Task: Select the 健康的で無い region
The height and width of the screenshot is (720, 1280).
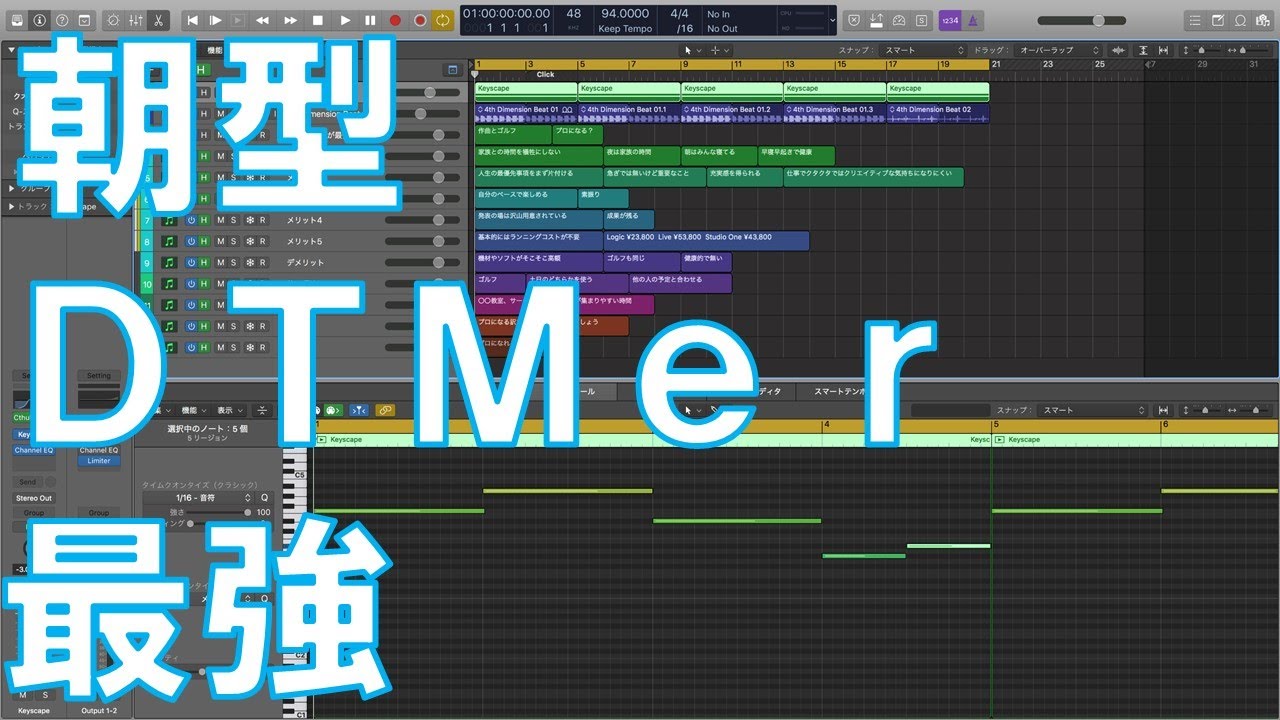Action: point(706,261)
